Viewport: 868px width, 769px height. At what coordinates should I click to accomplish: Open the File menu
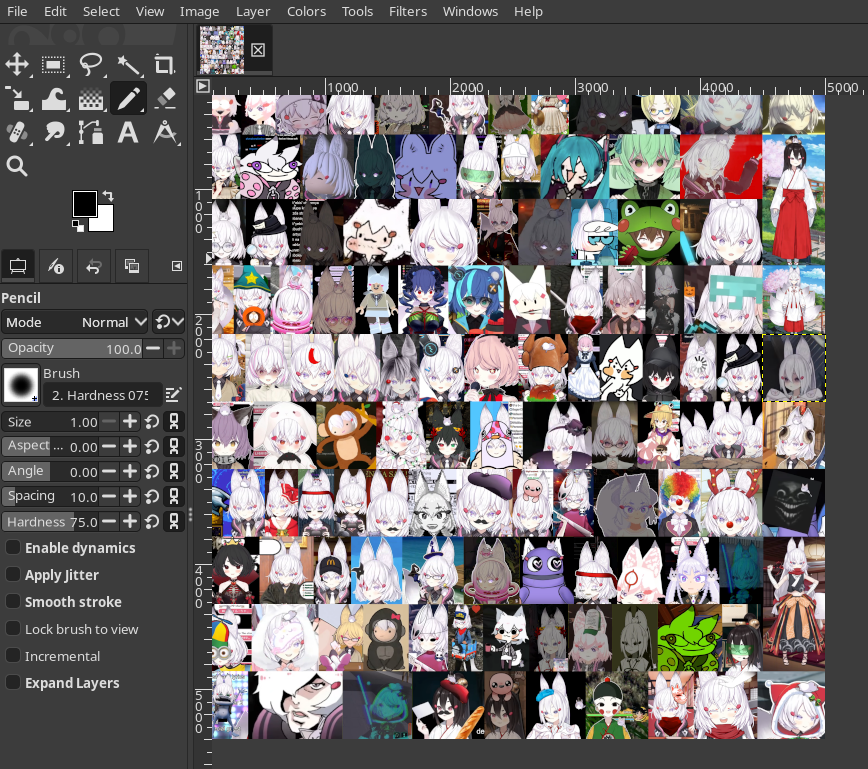coord(17,11)
